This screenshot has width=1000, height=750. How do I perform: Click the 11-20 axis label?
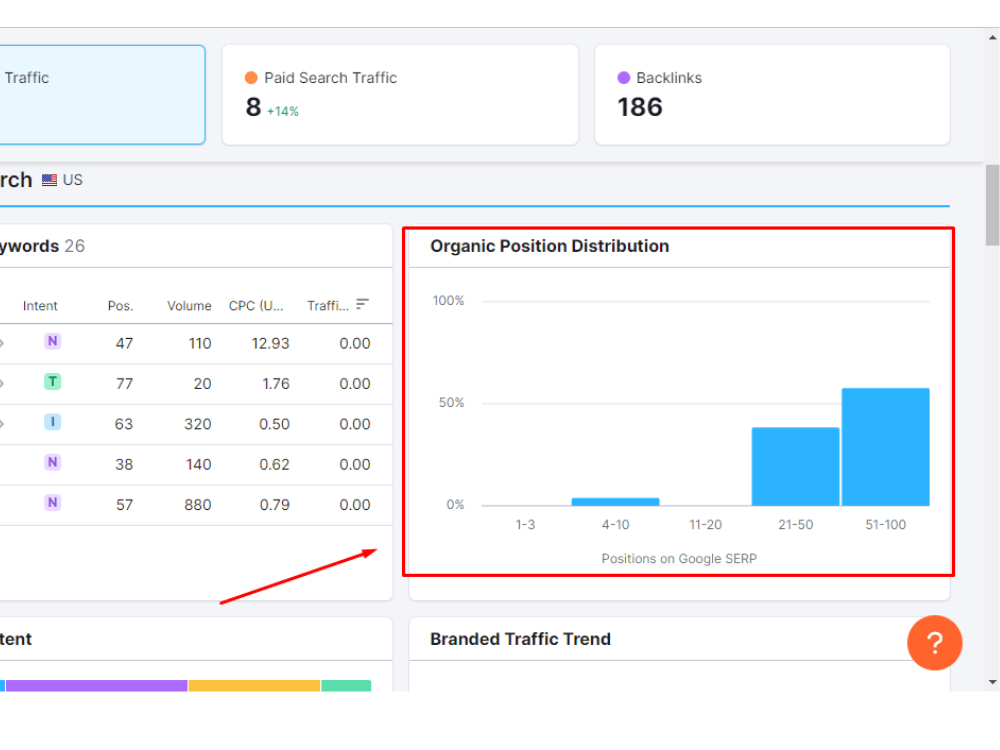(705, 524)
